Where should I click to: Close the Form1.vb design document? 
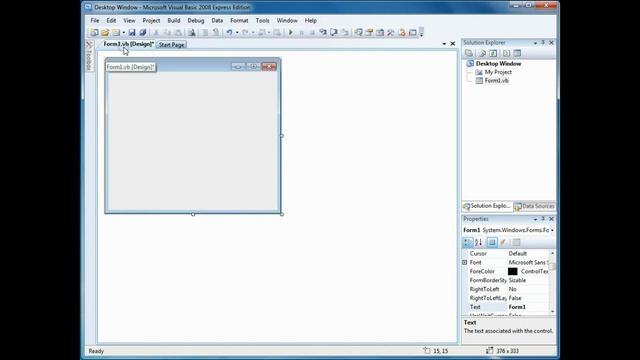(x=453, y=44)
